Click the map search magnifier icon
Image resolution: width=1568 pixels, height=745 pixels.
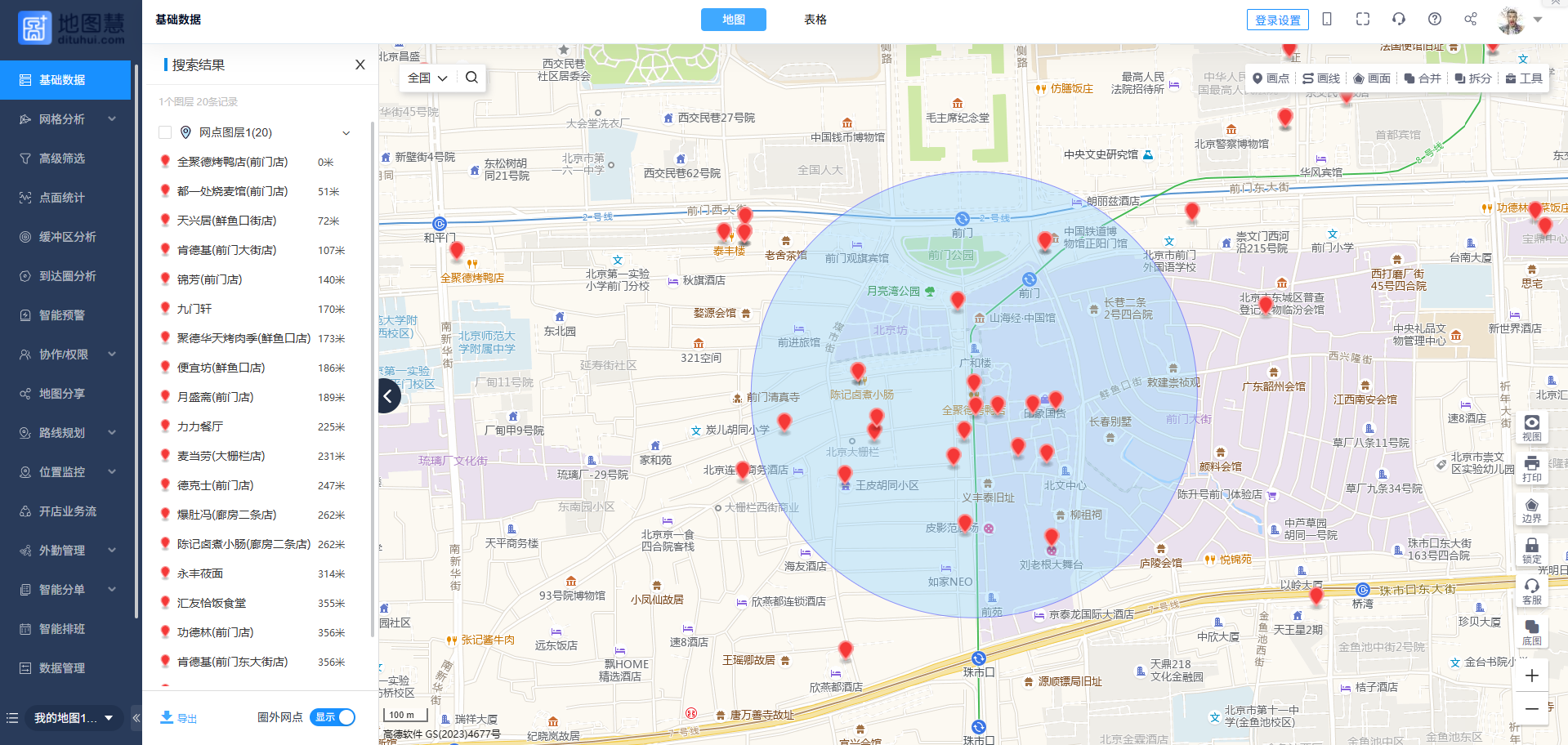coord(471,78)
